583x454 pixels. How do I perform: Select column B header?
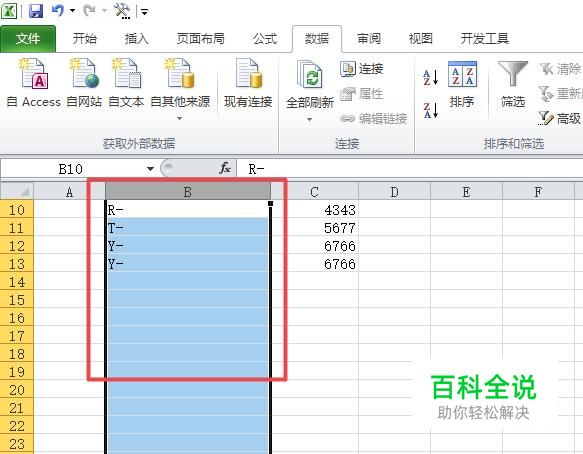pyautogui.click(x=188, y=191)
